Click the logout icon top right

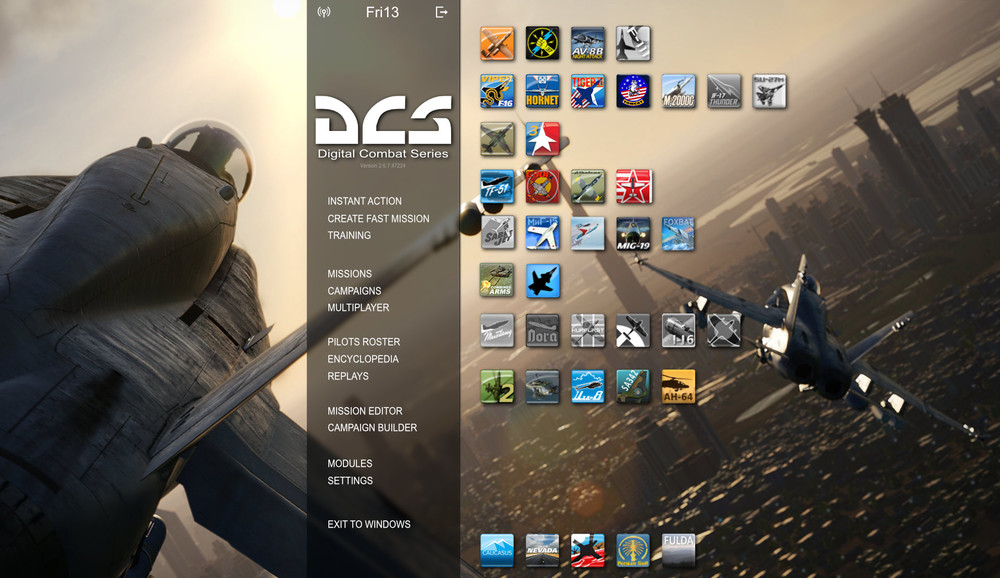click(x=440, y=14)
